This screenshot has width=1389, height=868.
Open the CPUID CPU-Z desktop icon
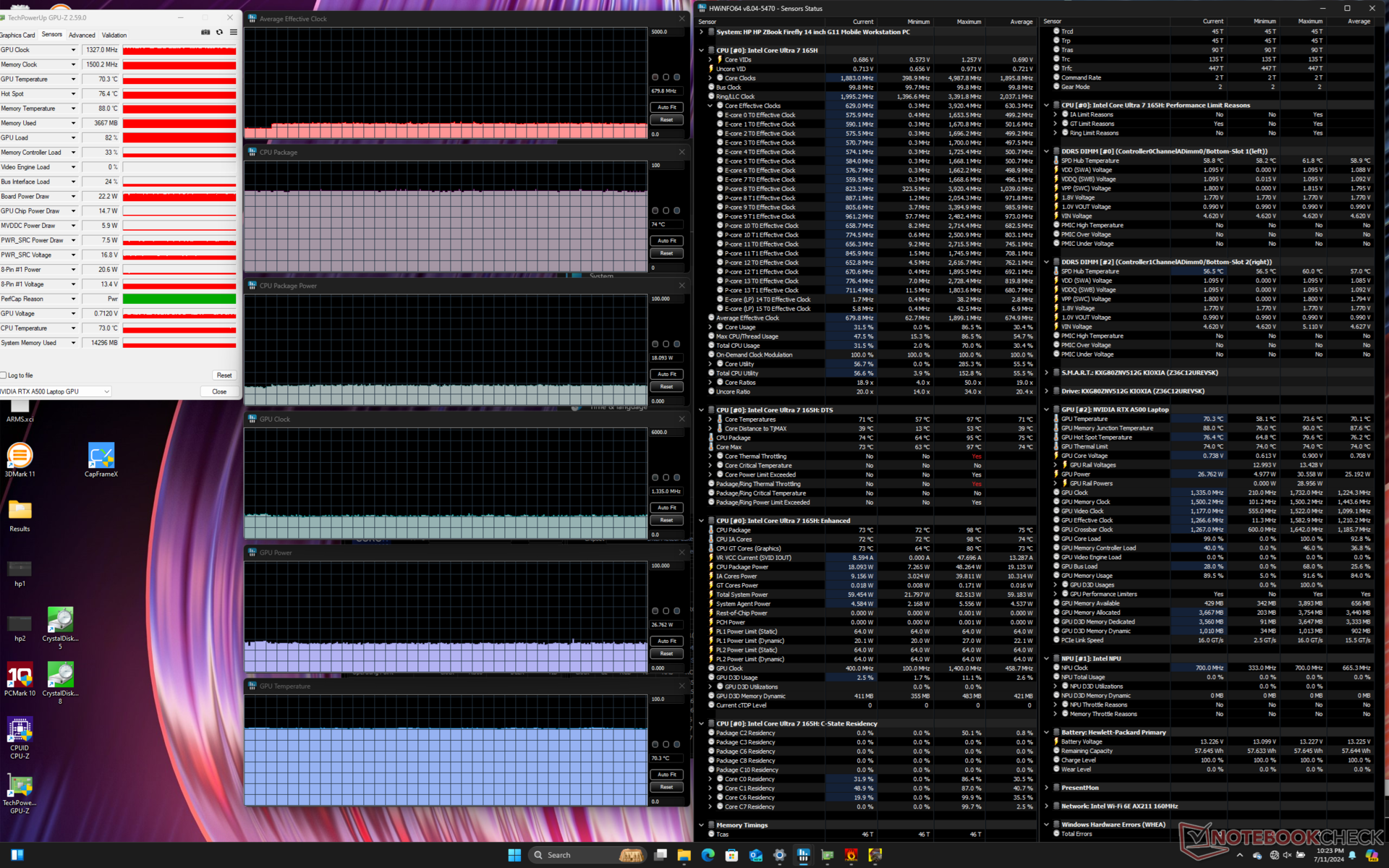point(20,730)
